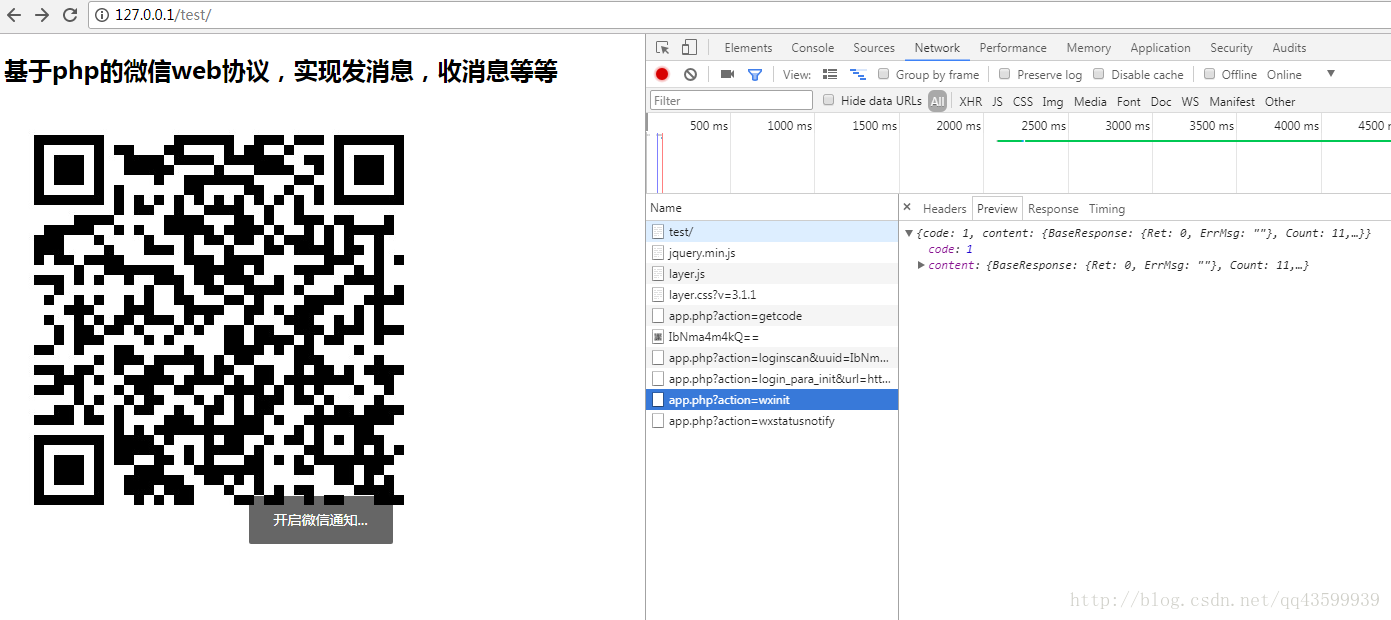
Task: Enable Group by frame checkbox
Action: pos(884,74)
